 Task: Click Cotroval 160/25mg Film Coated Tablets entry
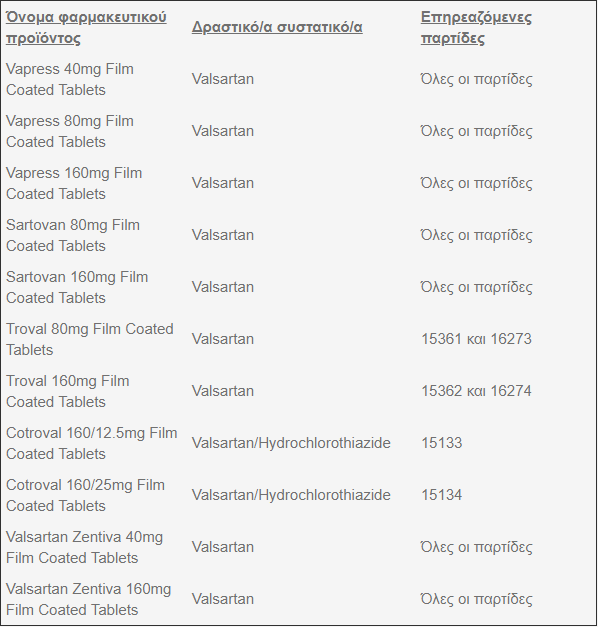[x=85, y=495]
